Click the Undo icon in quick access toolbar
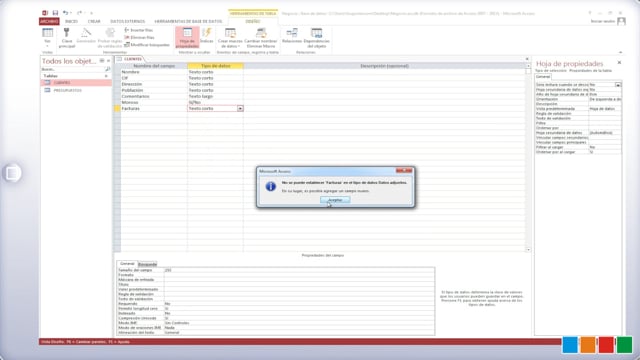The height and width of the screenshot is (360, 640). [x=65, y=13]
